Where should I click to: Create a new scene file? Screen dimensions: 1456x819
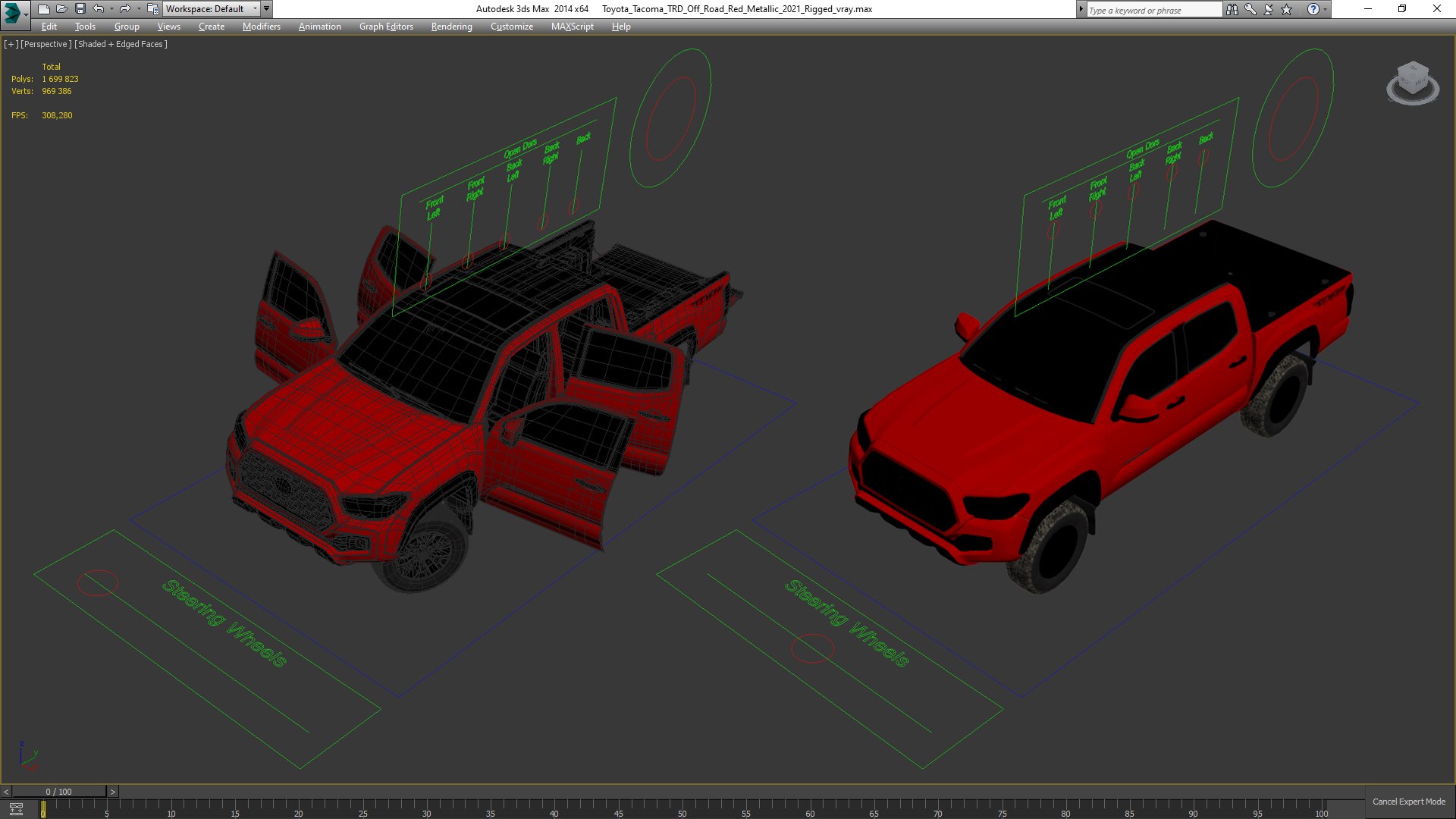click(43, 9)
